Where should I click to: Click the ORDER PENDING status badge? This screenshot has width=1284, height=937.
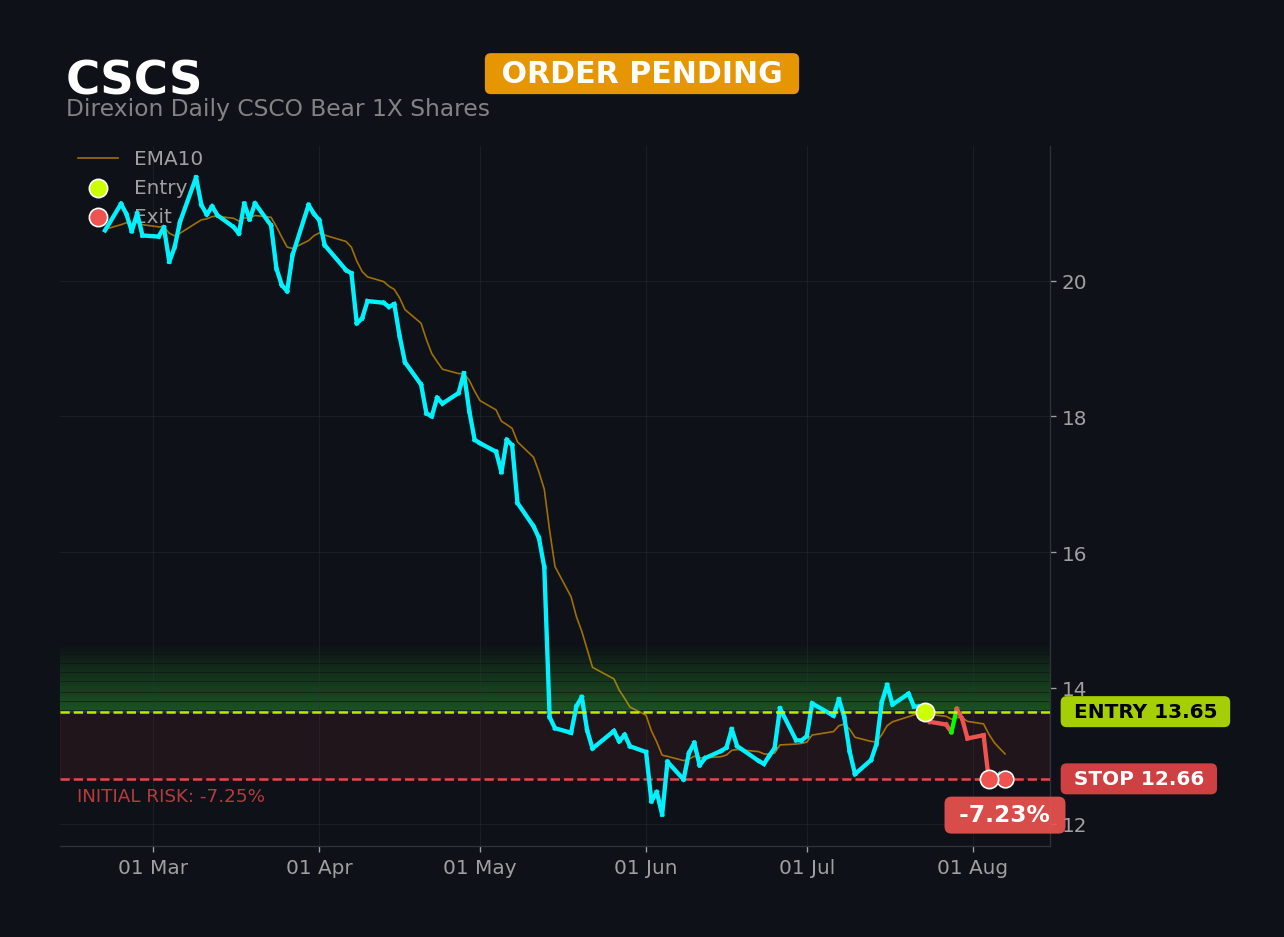[x=642, y=74]
